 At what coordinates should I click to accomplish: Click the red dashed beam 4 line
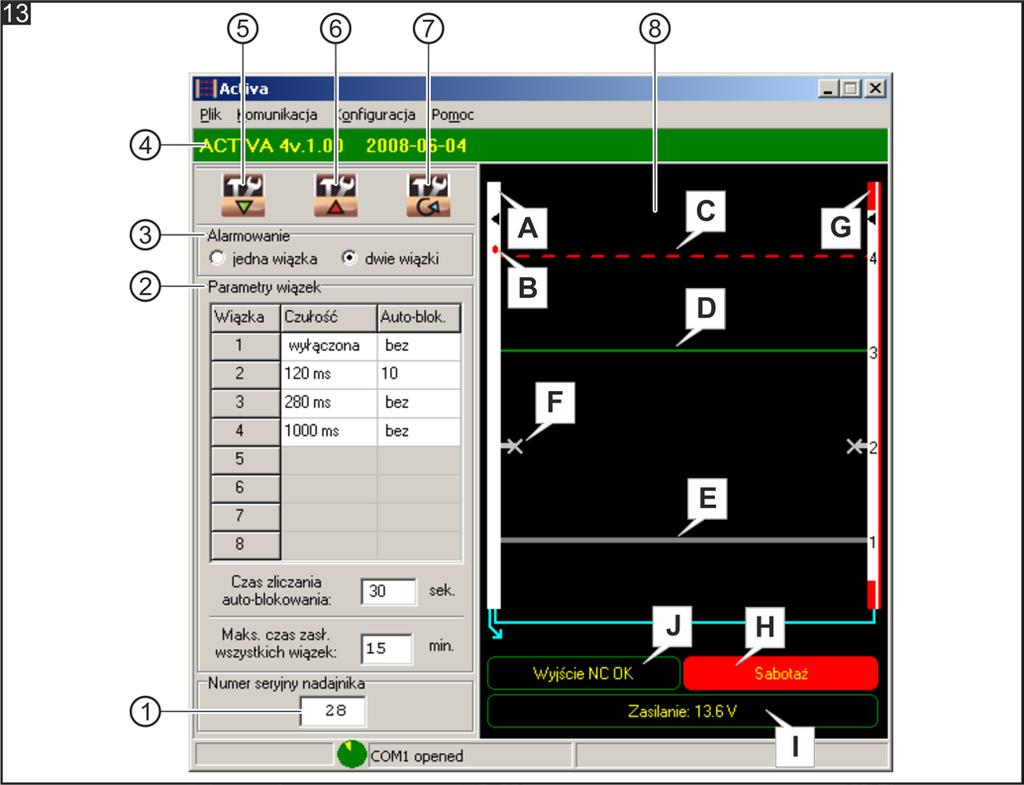coord(684,256)
